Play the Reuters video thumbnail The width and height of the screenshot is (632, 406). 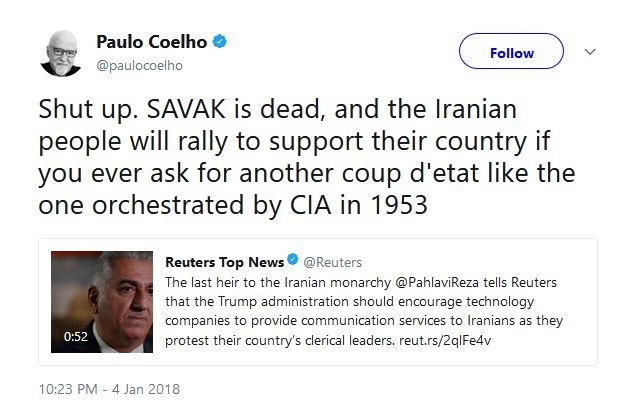[x=102, y=302]
